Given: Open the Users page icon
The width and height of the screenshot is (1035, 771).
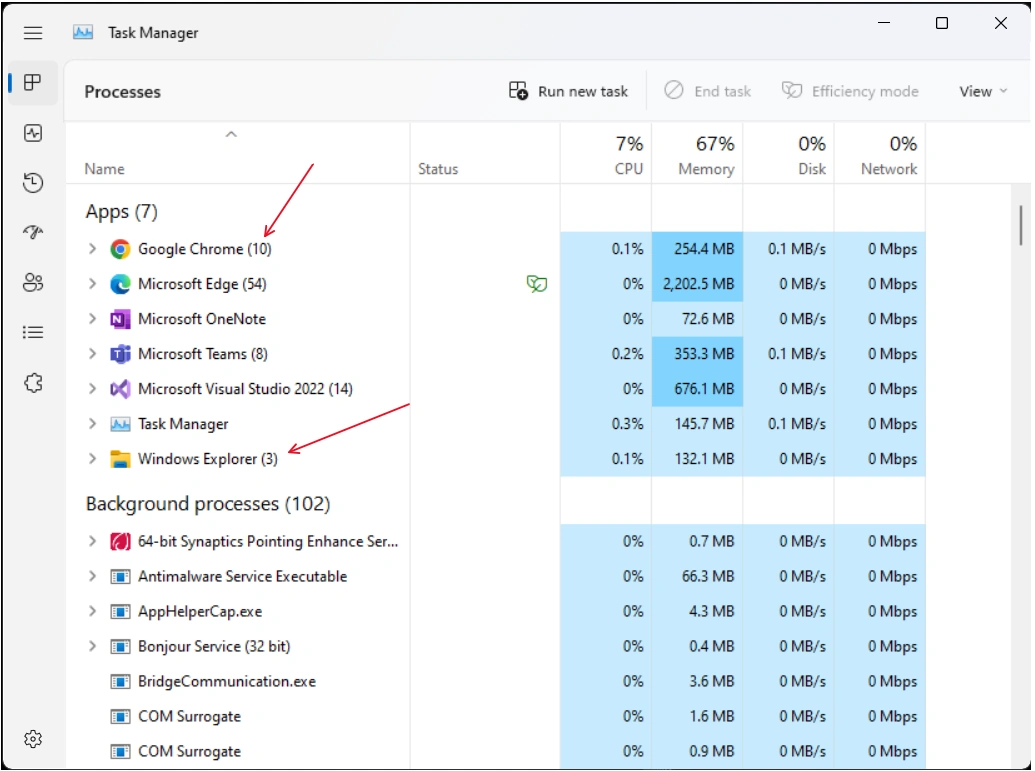Looking at the screenshot, I should coord(32,283).
